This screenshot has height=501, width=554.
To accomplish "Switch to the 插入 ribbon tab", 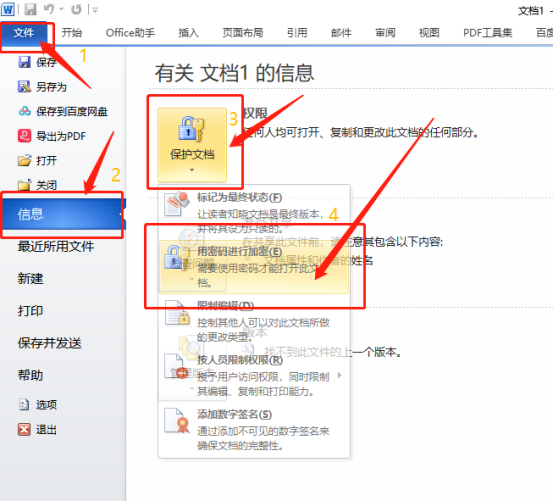I will 188,33.
